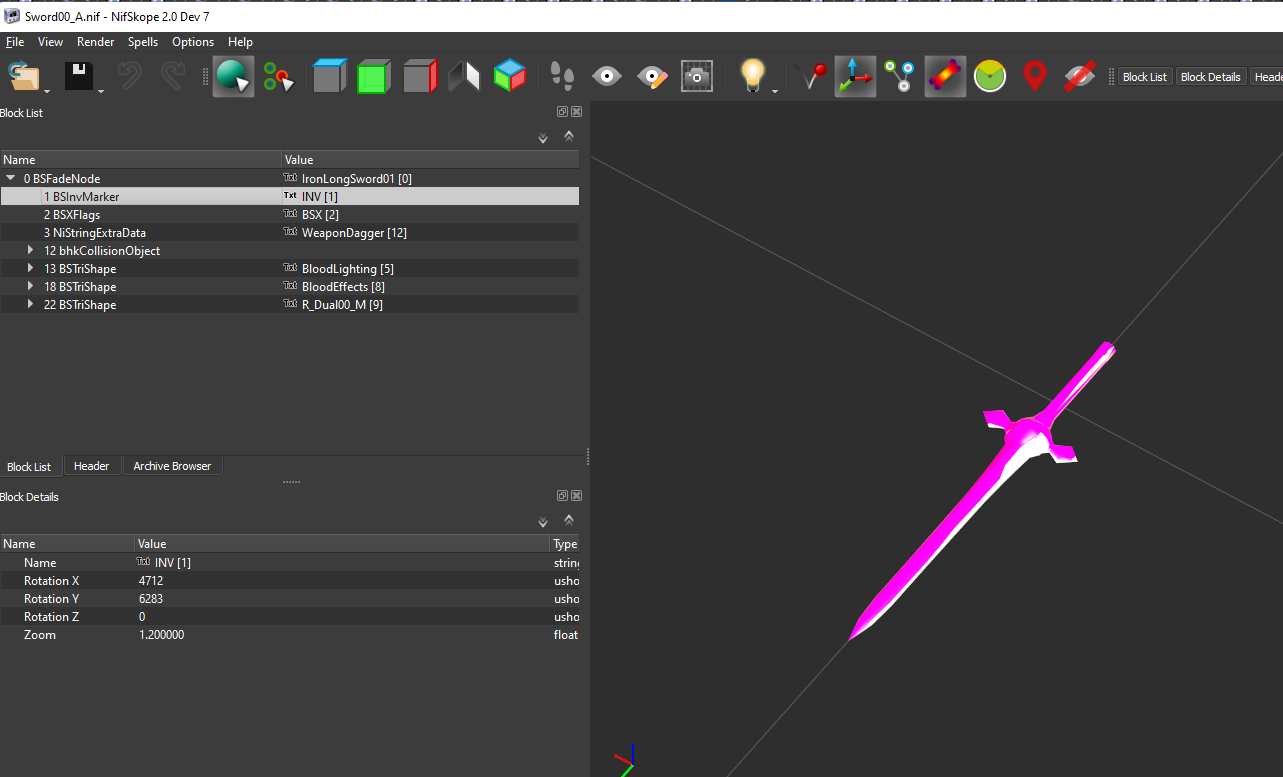Open the Help menu
The height and width of the screenshot is (777, 1283).
coord(240,42)
